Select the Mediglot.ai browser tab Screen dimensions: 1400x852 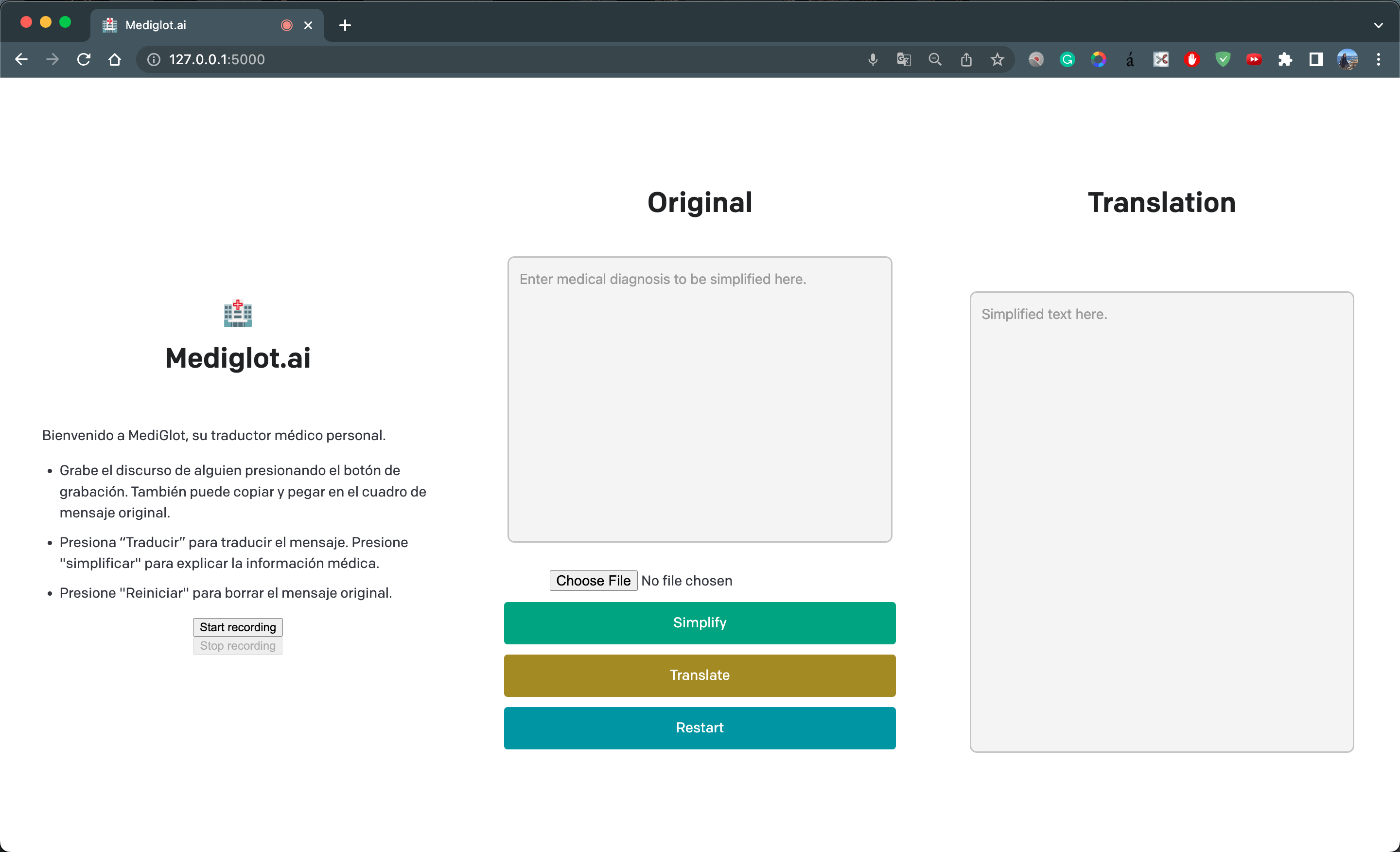point(188,25)
